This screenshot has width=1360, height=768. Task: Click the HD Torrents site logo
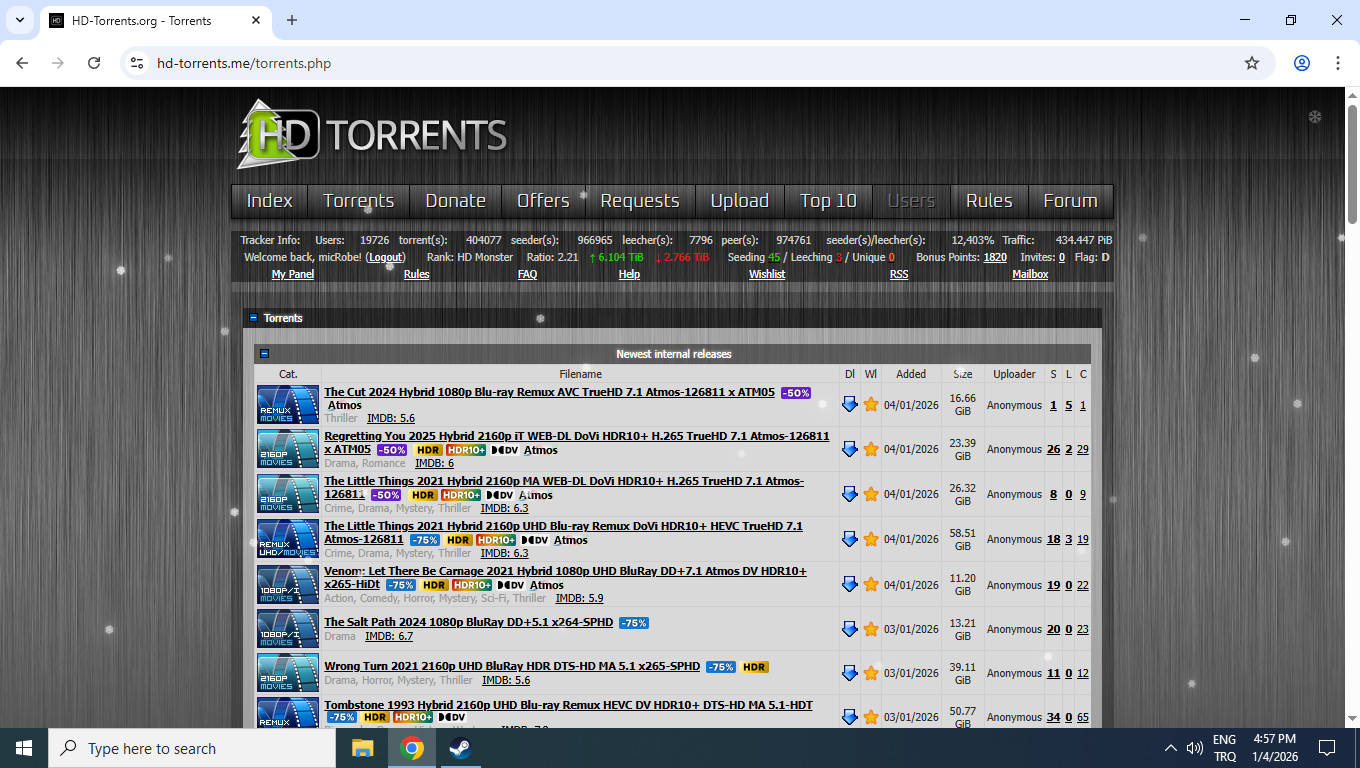[x=372, y=134]
